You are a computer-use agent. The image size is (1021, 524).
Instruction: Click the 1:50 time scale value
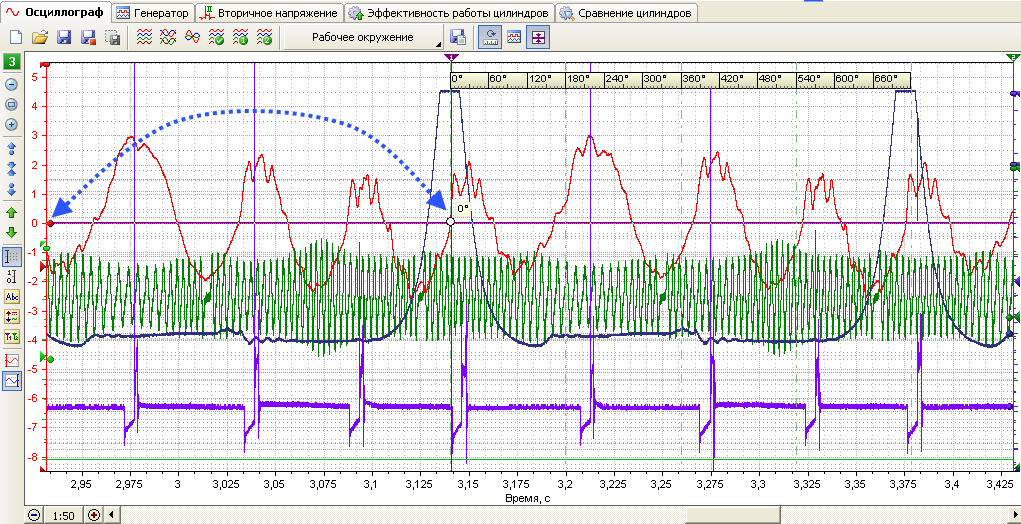tap(63, 516)
